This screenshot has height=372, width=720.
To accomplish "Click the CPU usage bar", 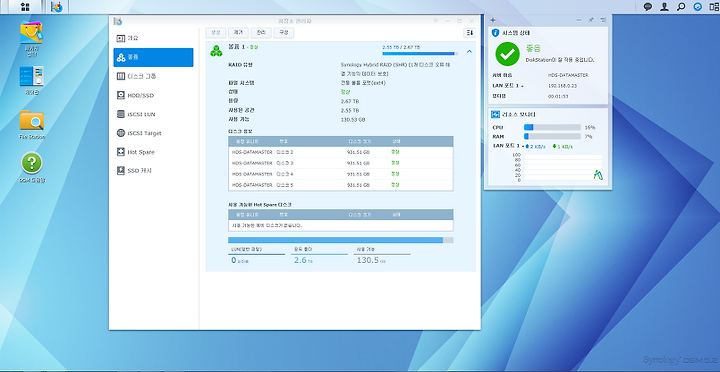I will coord(552,127).
